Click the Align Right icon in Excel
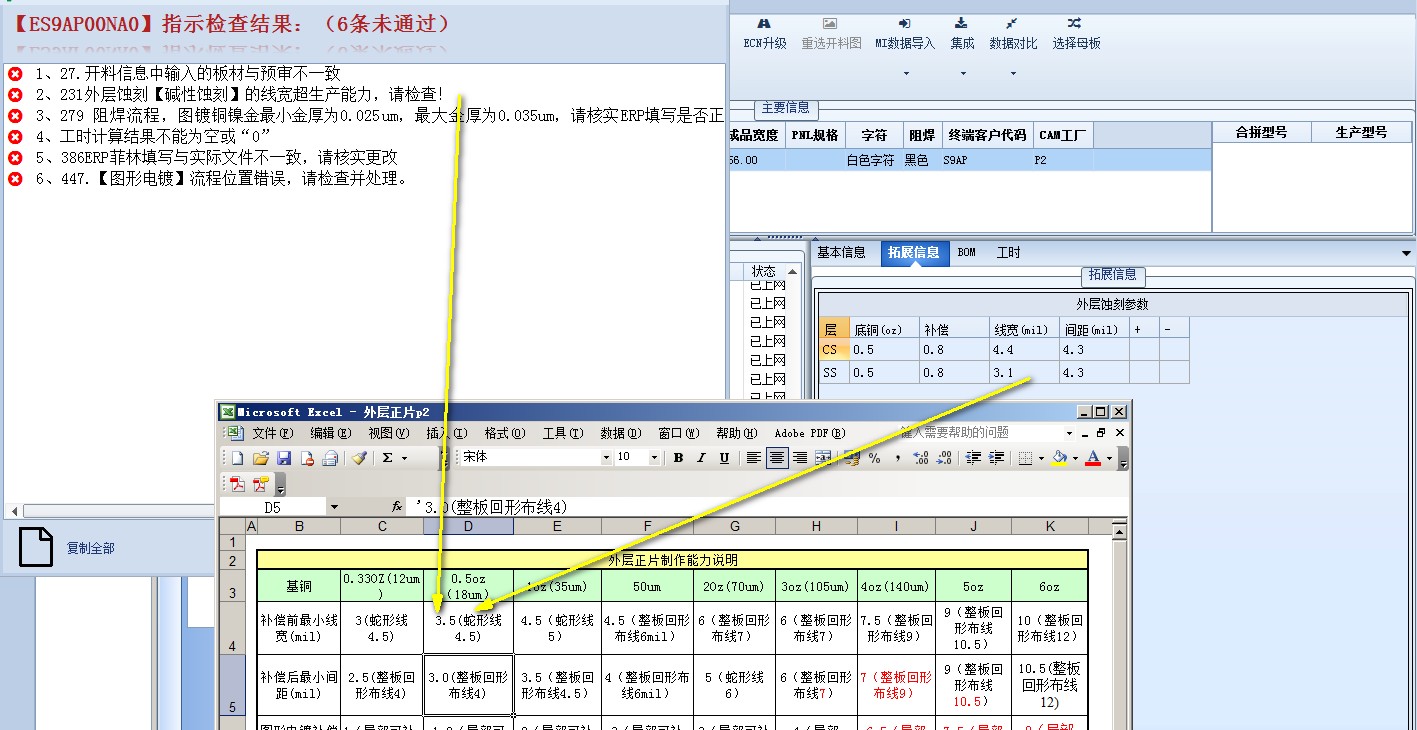The height and width of the screenshot is (730, 1417). tap(800, 458)
